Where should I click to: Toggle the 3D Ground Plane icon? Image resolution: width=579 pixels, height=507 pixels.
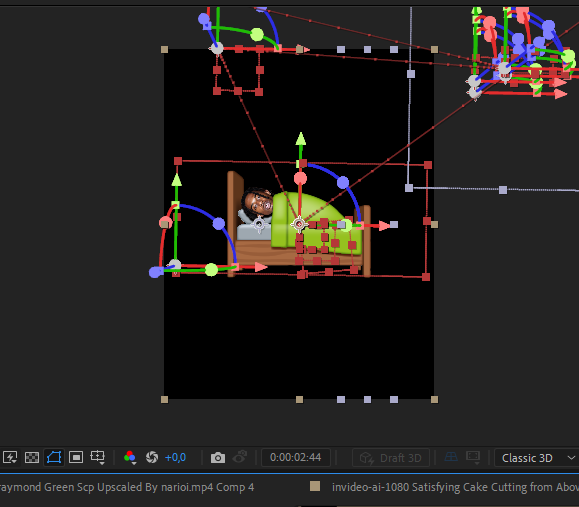click(x=451, y=457)
